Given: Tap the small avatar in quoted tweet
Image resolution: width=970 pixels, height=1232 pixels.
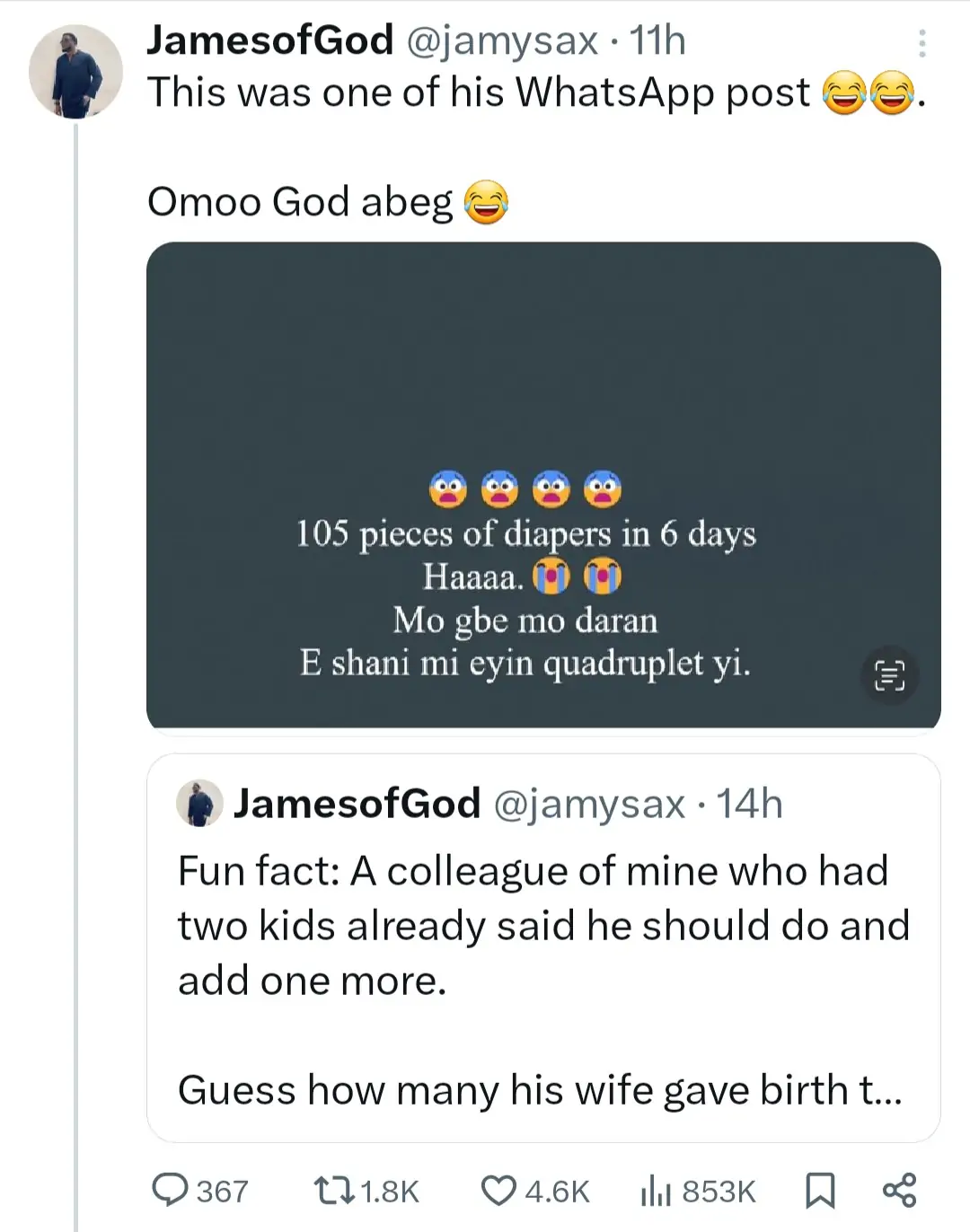Looking at the screenshot, I should click(x=199, y=803).
